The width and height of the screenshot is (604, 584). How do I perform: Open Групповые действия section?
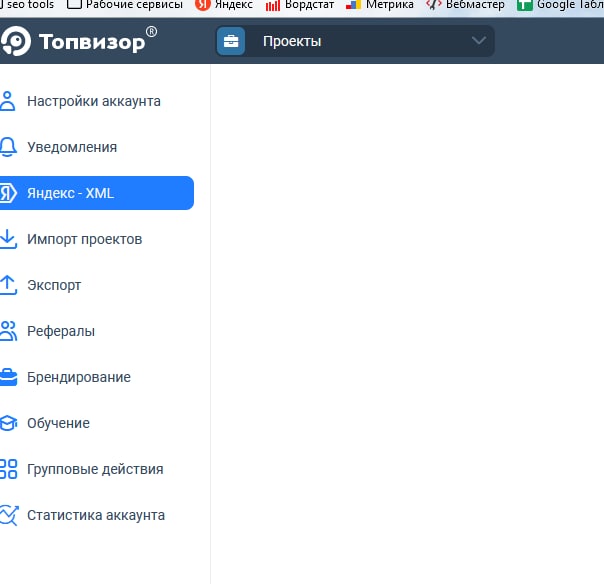pos(97,469)
